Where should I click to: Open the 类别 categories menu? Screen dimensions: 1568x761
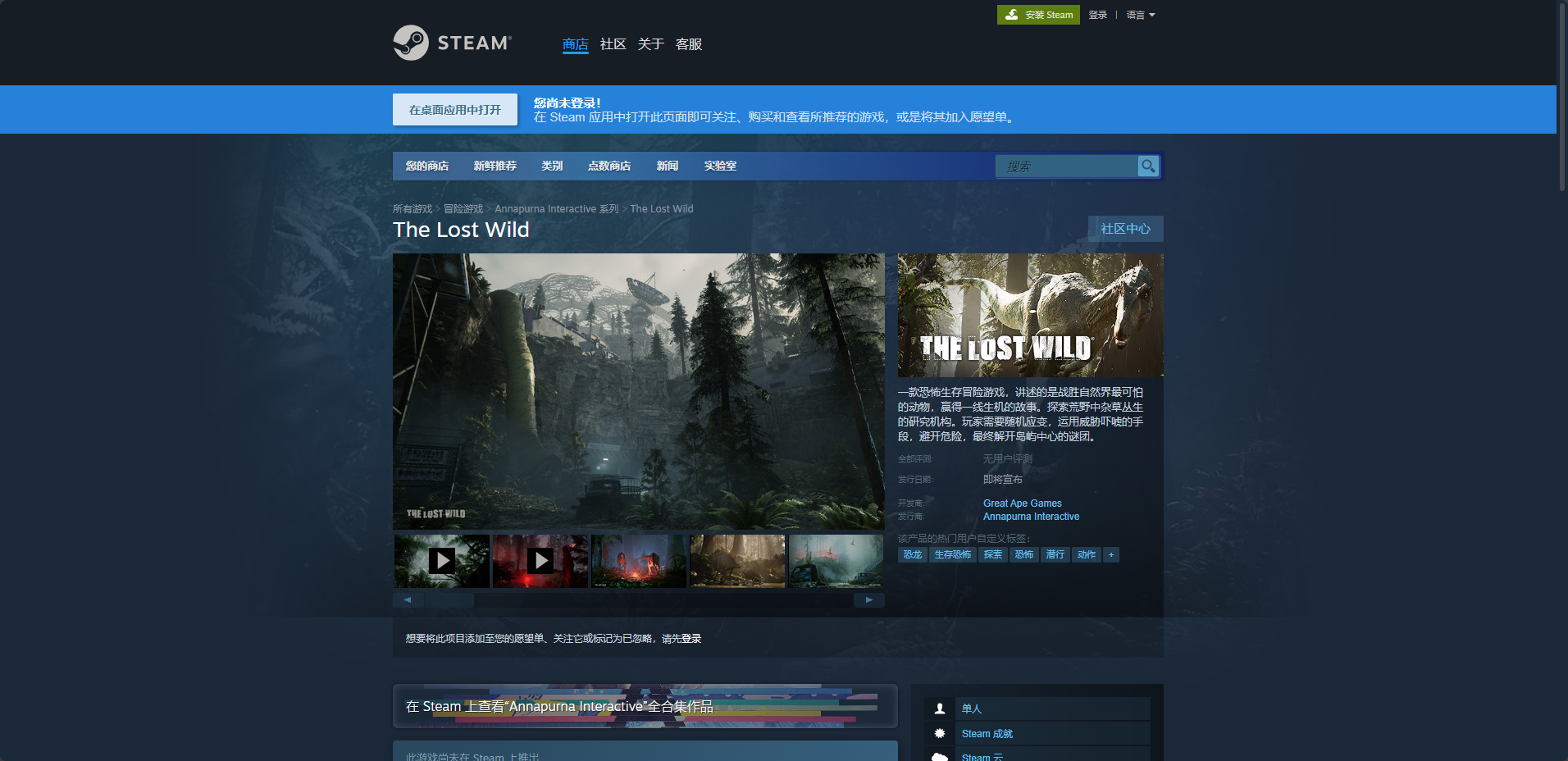pyautogui.click(x=552, y=166)
